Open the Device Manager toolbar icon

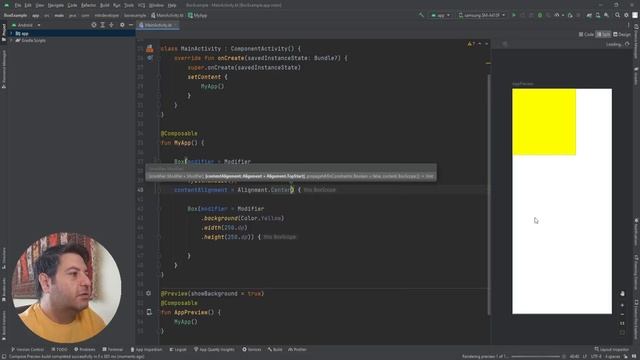pyautogui.click(x=598, y=15)
